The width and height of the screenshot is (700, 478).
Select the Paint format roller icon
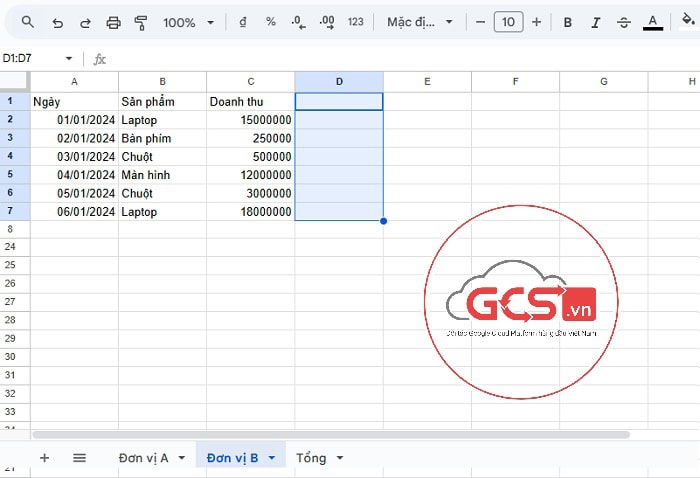141,22
